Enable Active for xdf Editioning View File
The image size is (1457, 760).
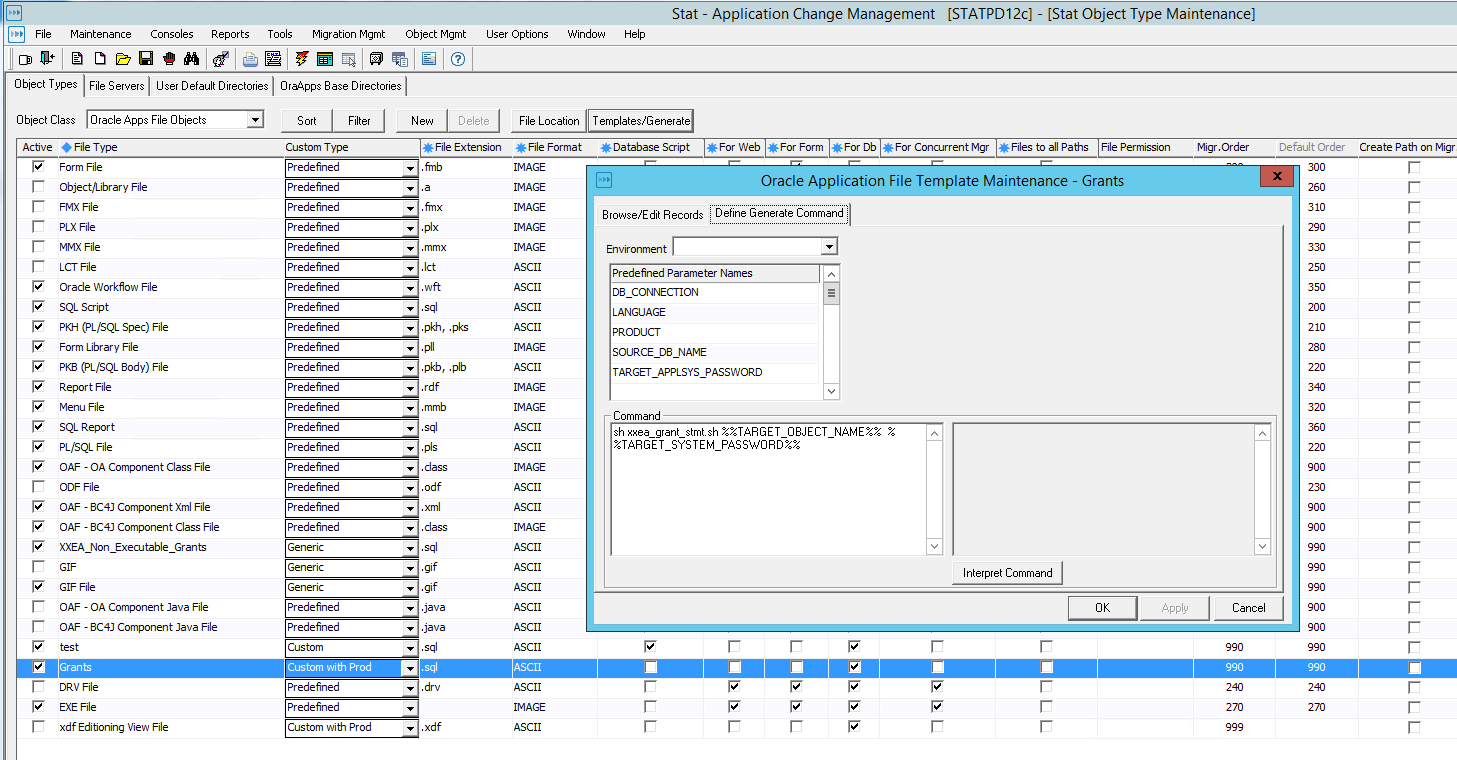[38, 727]
